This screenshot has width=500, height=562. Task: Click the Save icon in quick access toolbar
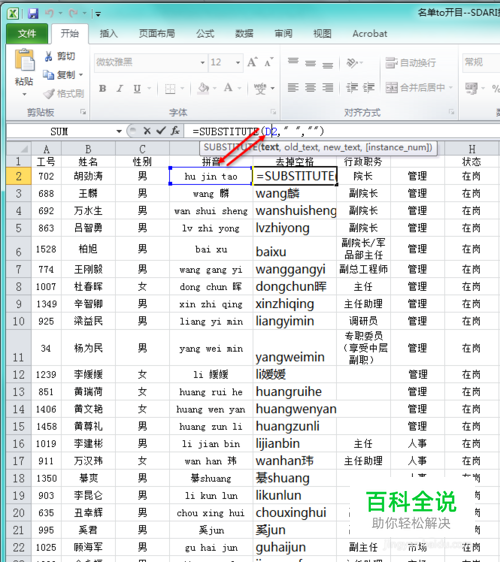point(33,14)
